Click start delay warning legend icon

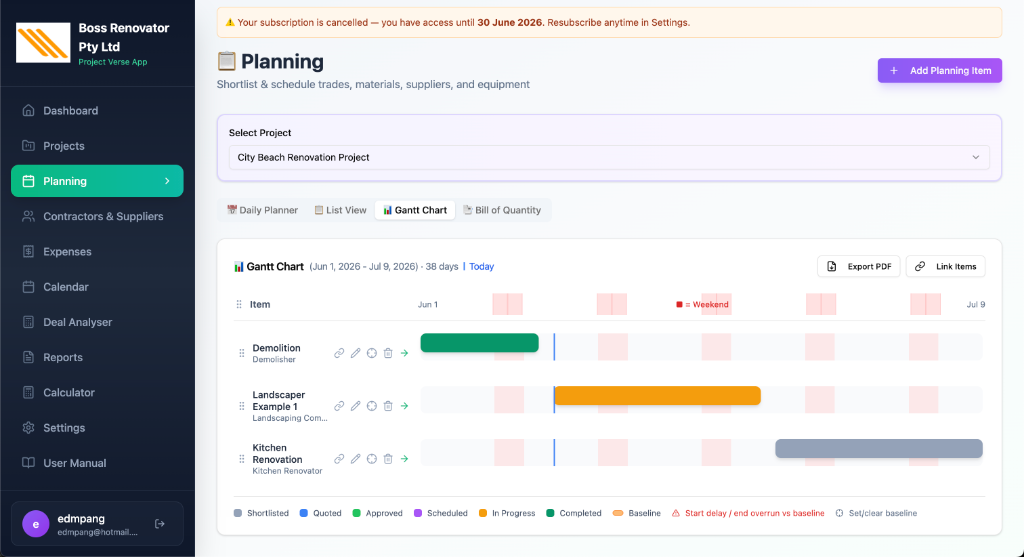pyautogui.click(x=676, y=513)
